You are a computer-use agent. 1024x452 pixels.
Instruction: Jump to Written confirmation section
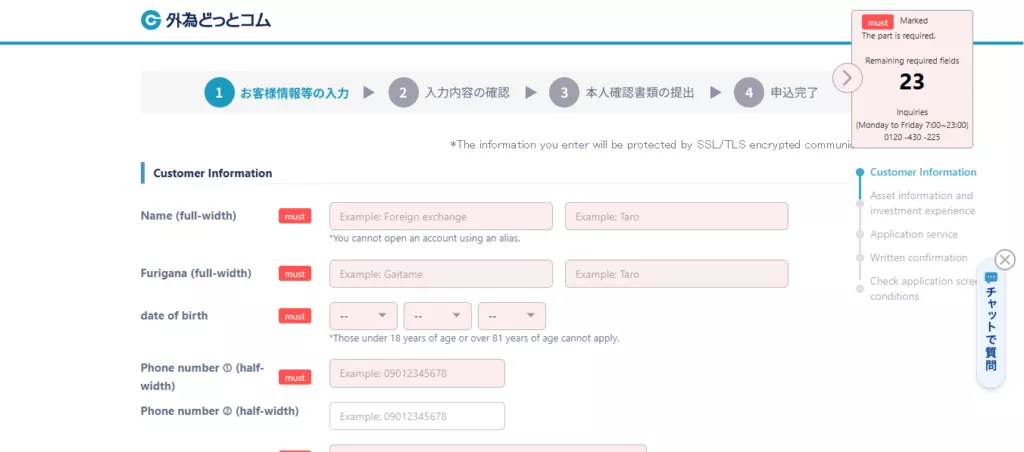click(x=918, y=257)
